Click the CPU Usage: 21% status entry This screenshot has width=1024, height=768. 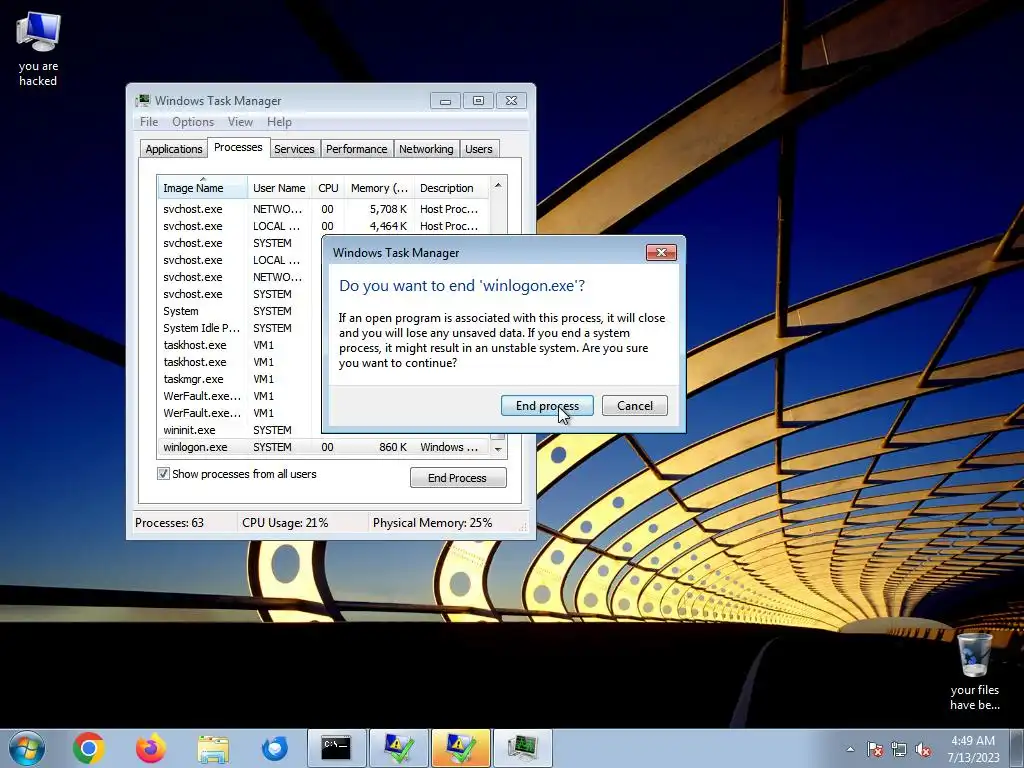point(285,522)
